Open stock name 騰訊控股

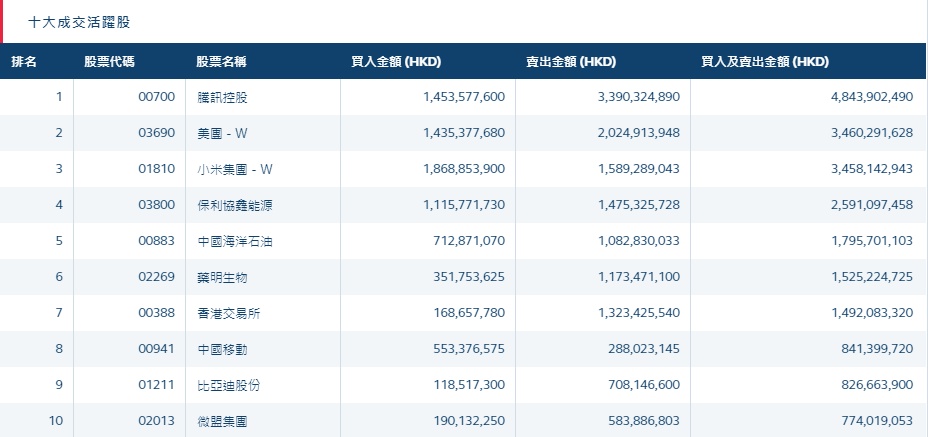(223, 97)
